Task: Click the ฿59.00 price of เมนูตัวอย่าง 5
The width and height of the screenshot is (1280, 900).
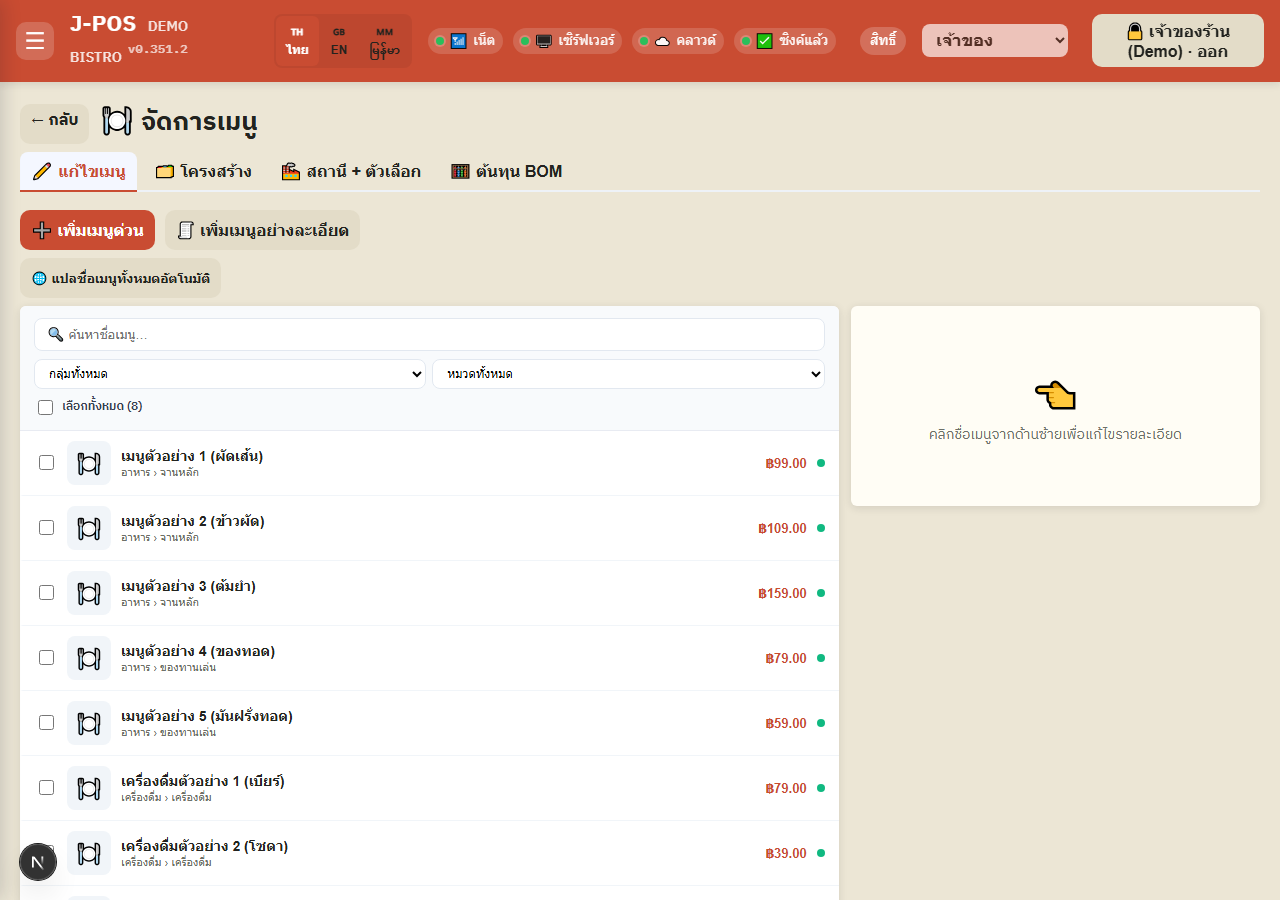Action: tap(786, 723)
